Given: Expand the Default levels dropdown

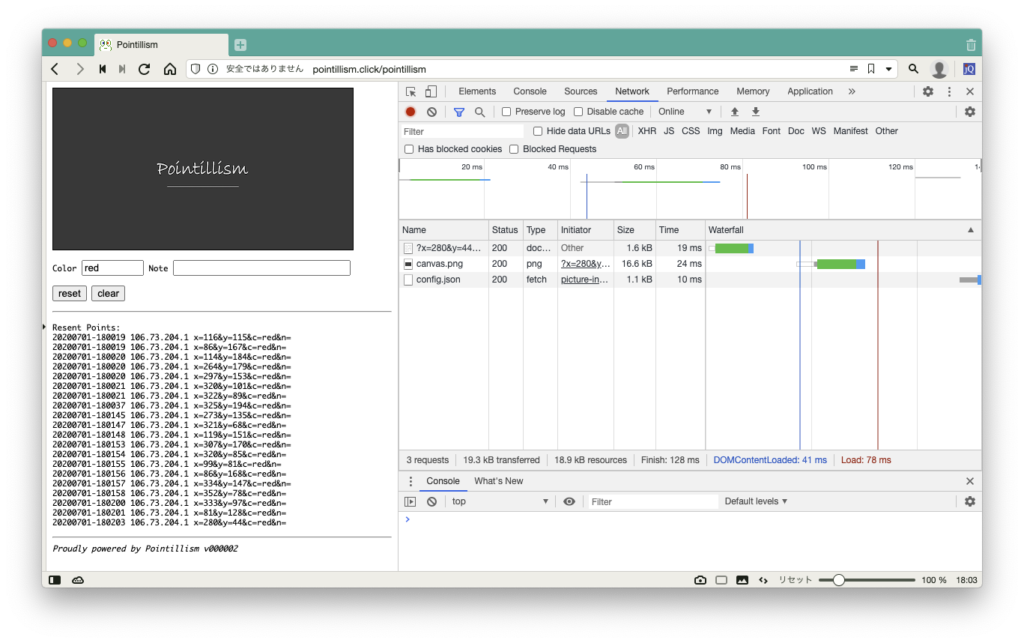Looking at the screenshot, I should (756, 501).
